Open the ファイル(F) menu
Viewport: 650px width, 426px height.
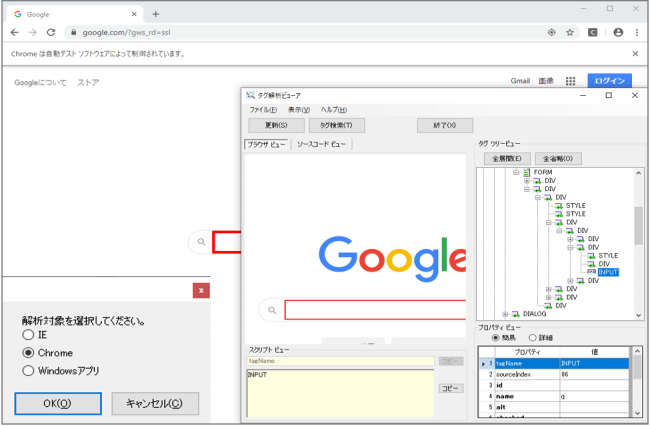263,110
